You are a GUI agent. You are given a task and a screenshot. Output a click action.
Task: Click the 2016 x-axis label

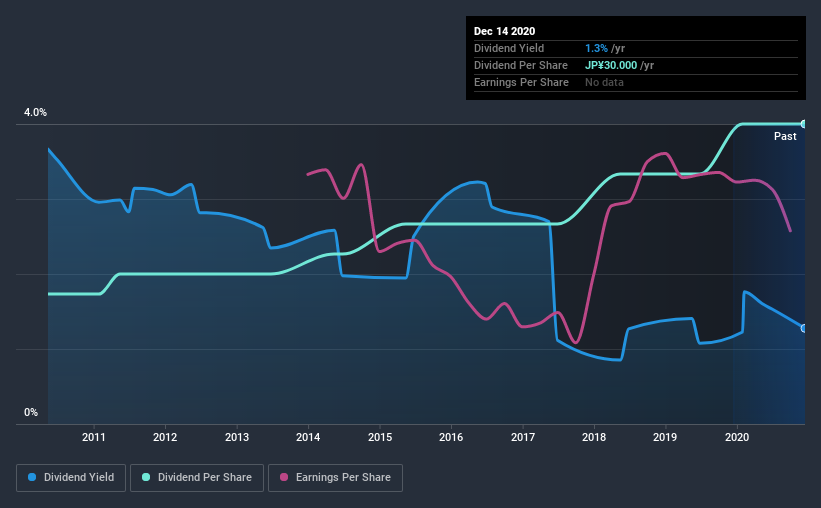[451, 437]
